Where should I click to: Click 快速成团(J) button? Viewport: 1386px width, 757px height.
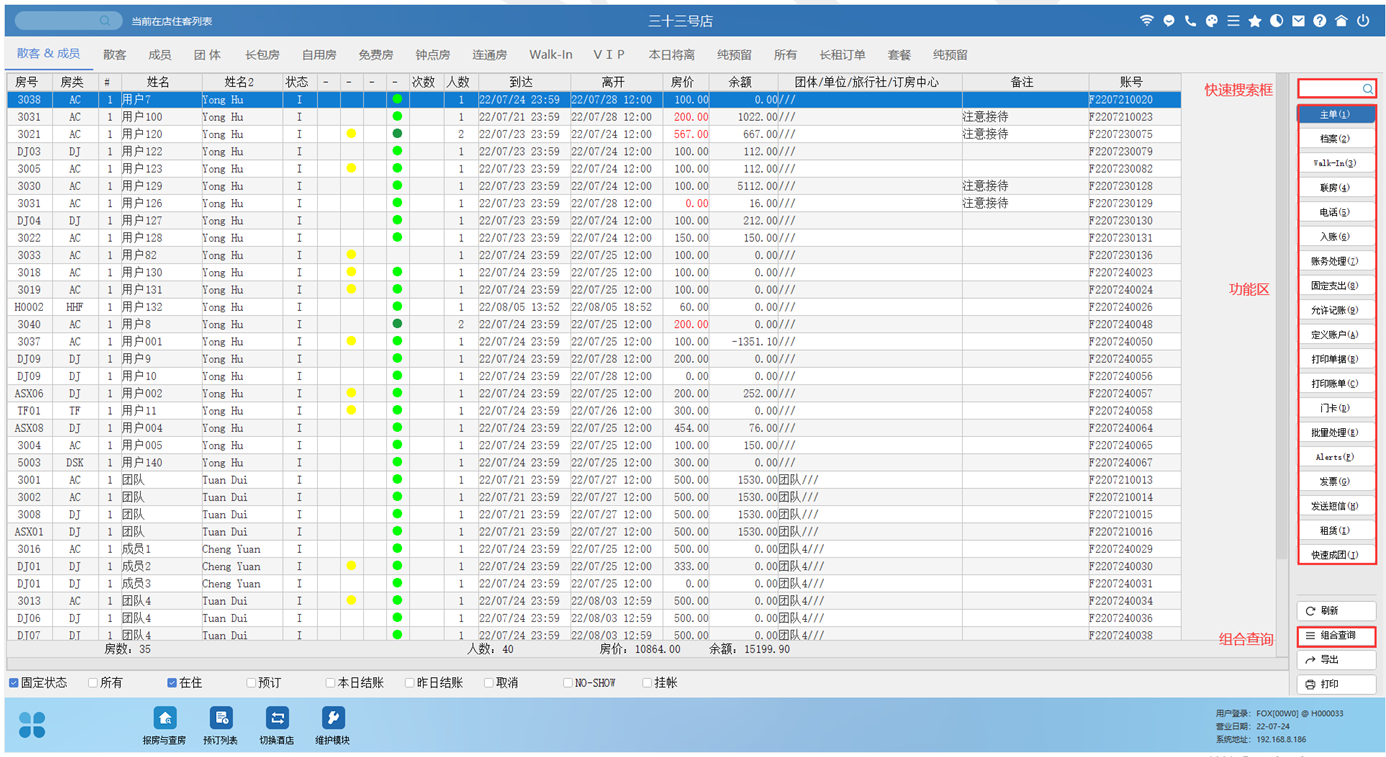tap(1336, 555)
